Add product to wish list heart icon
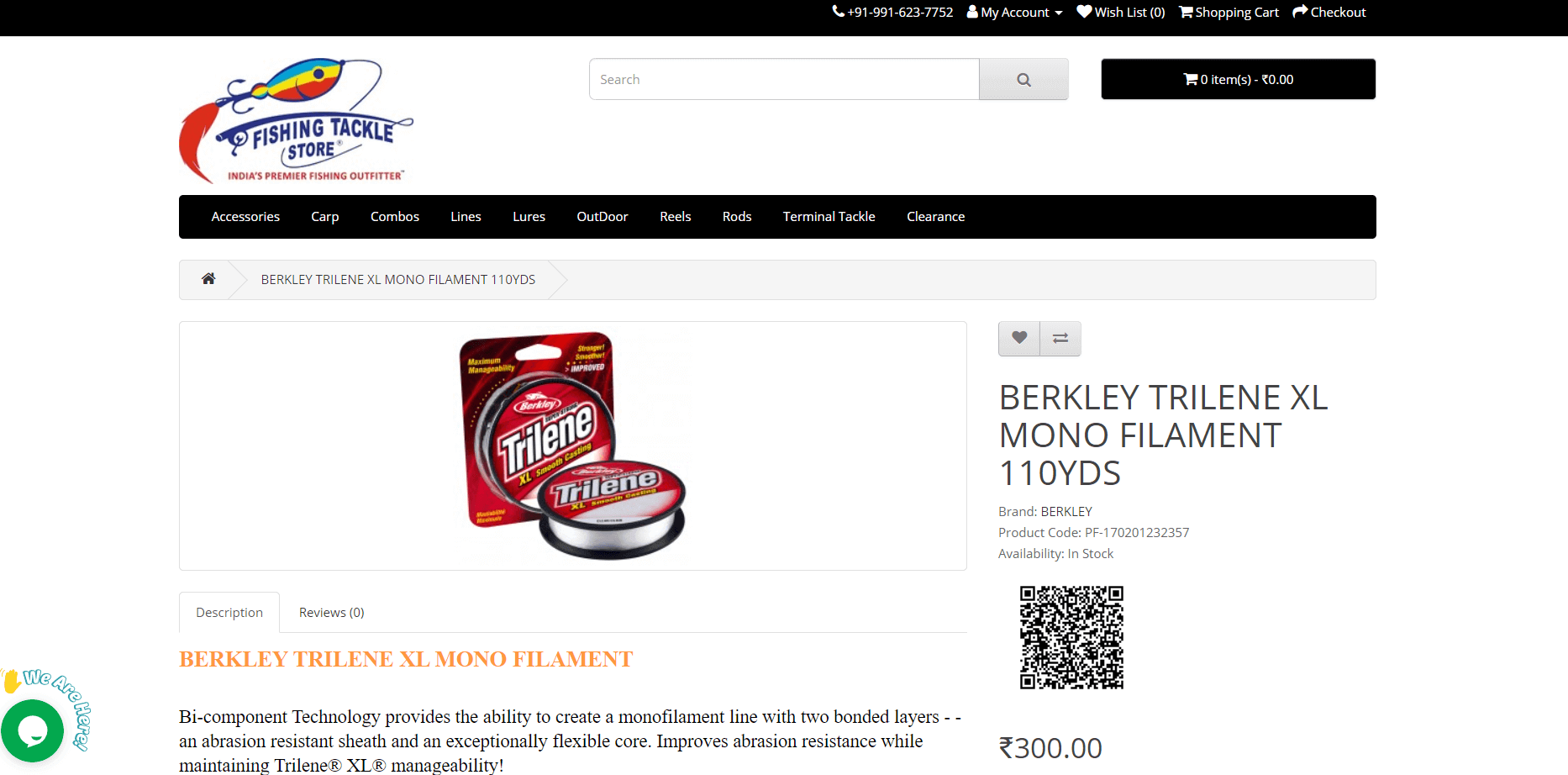Image resolution: width=1568 pixels, height=775 pixels. 1019,338
